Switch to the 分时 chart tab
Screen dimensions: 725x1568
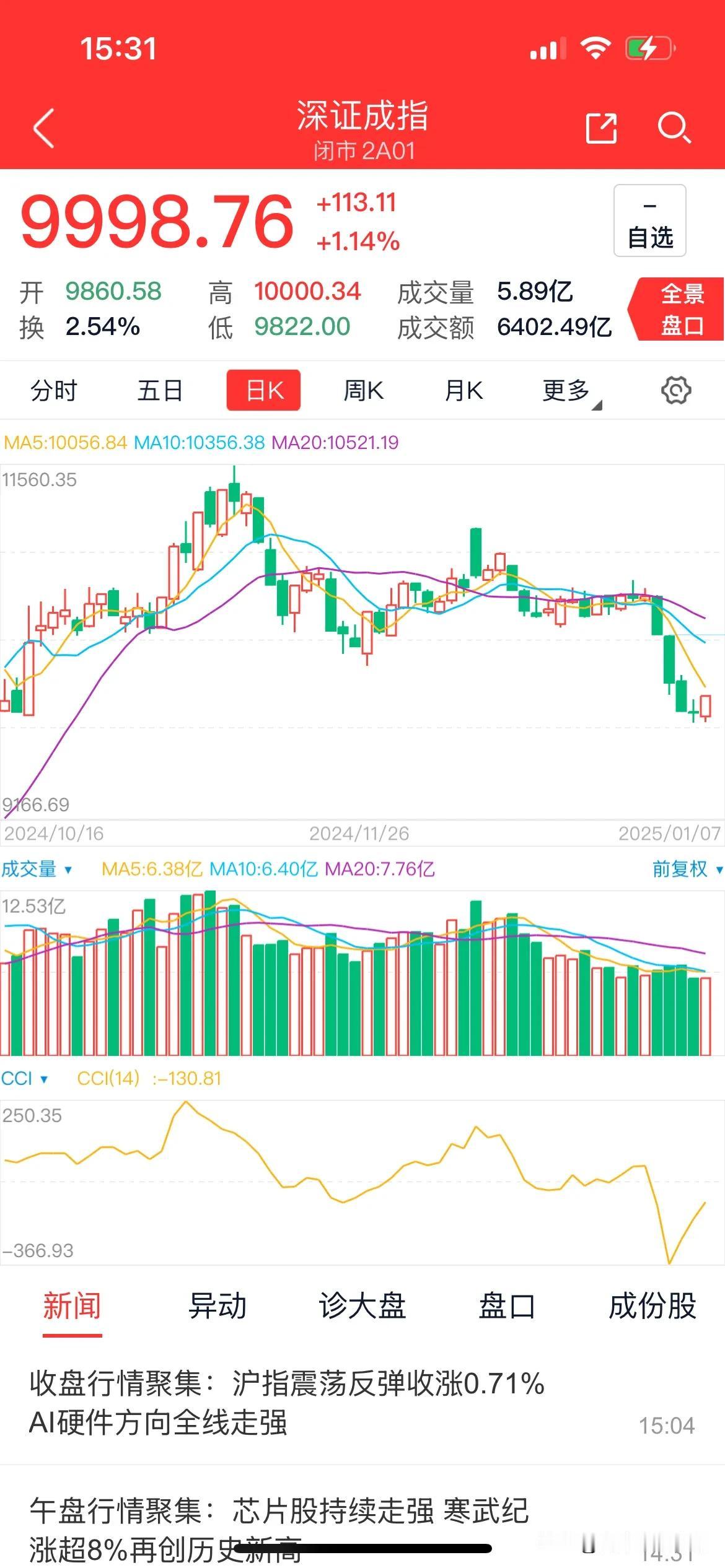54,391
